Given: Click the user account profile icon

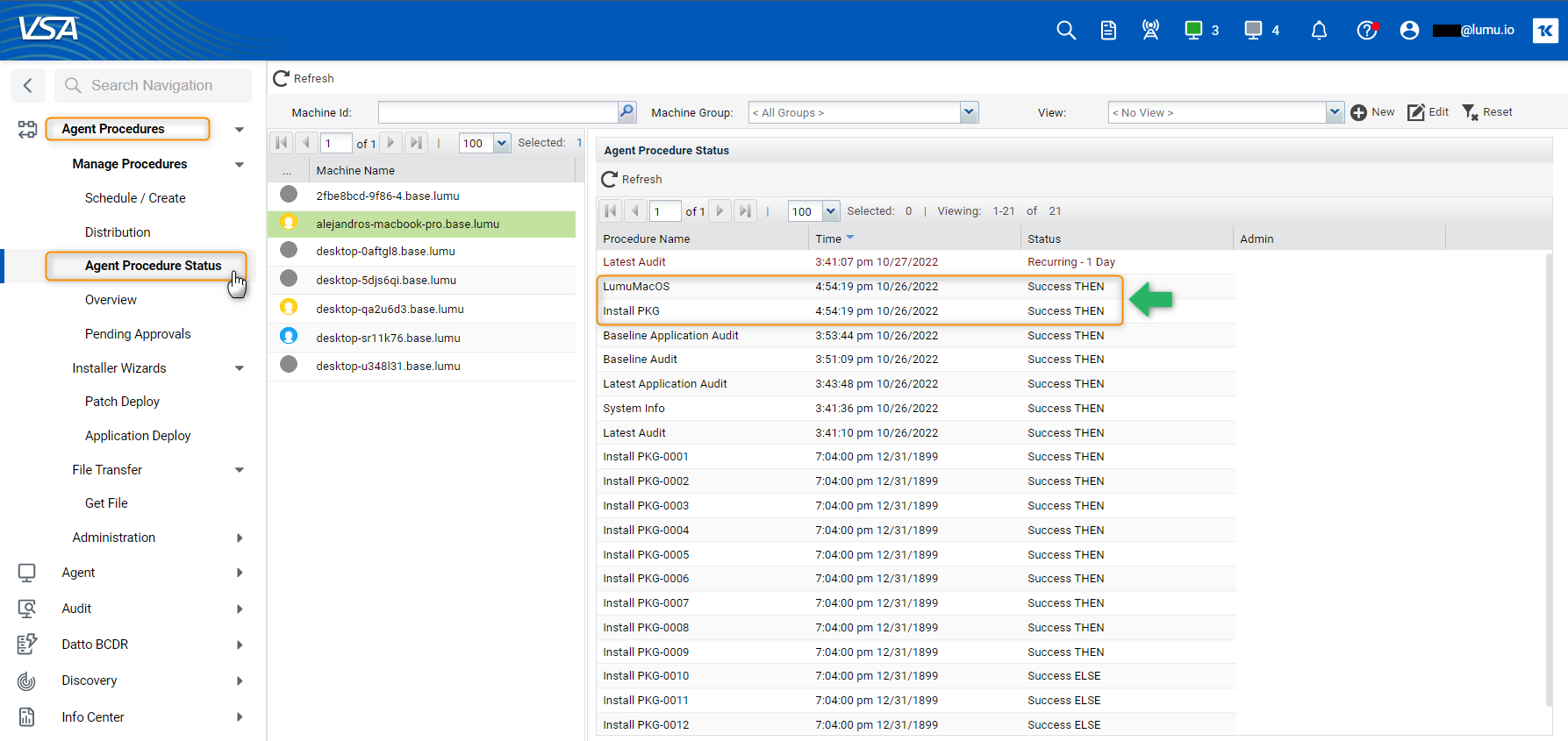Looking at the screenshot, I should (1409, 31).
